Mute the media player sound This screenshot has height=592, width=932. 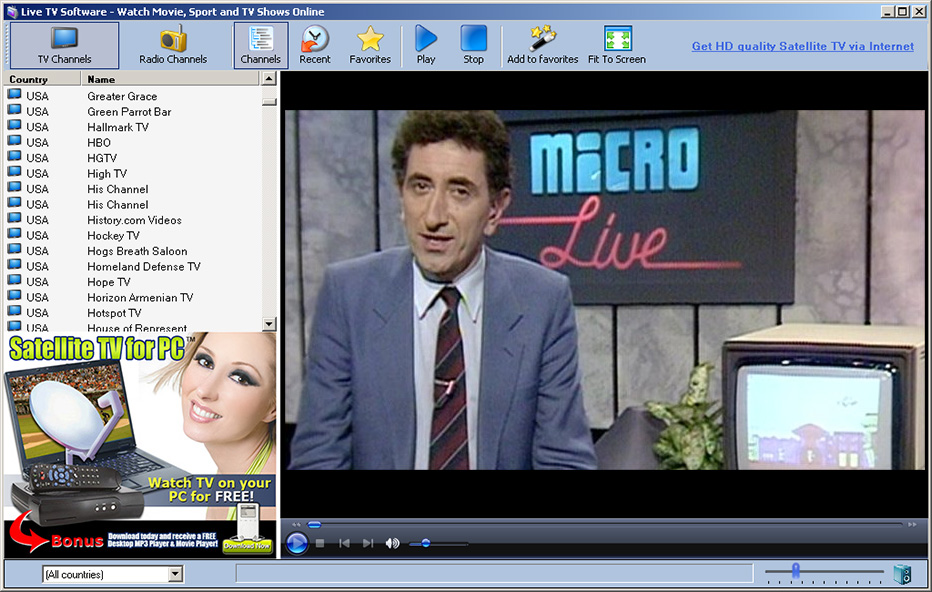click(x=392, y=543)
